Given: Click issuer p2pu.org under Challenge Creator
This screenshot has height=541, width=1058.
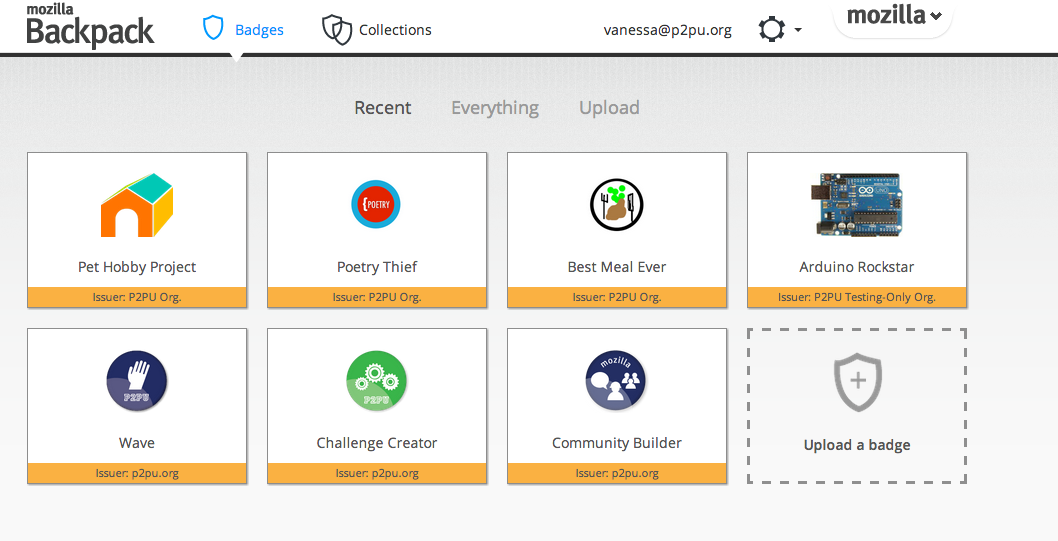Looking at the screenshot, I should (377, 474).
